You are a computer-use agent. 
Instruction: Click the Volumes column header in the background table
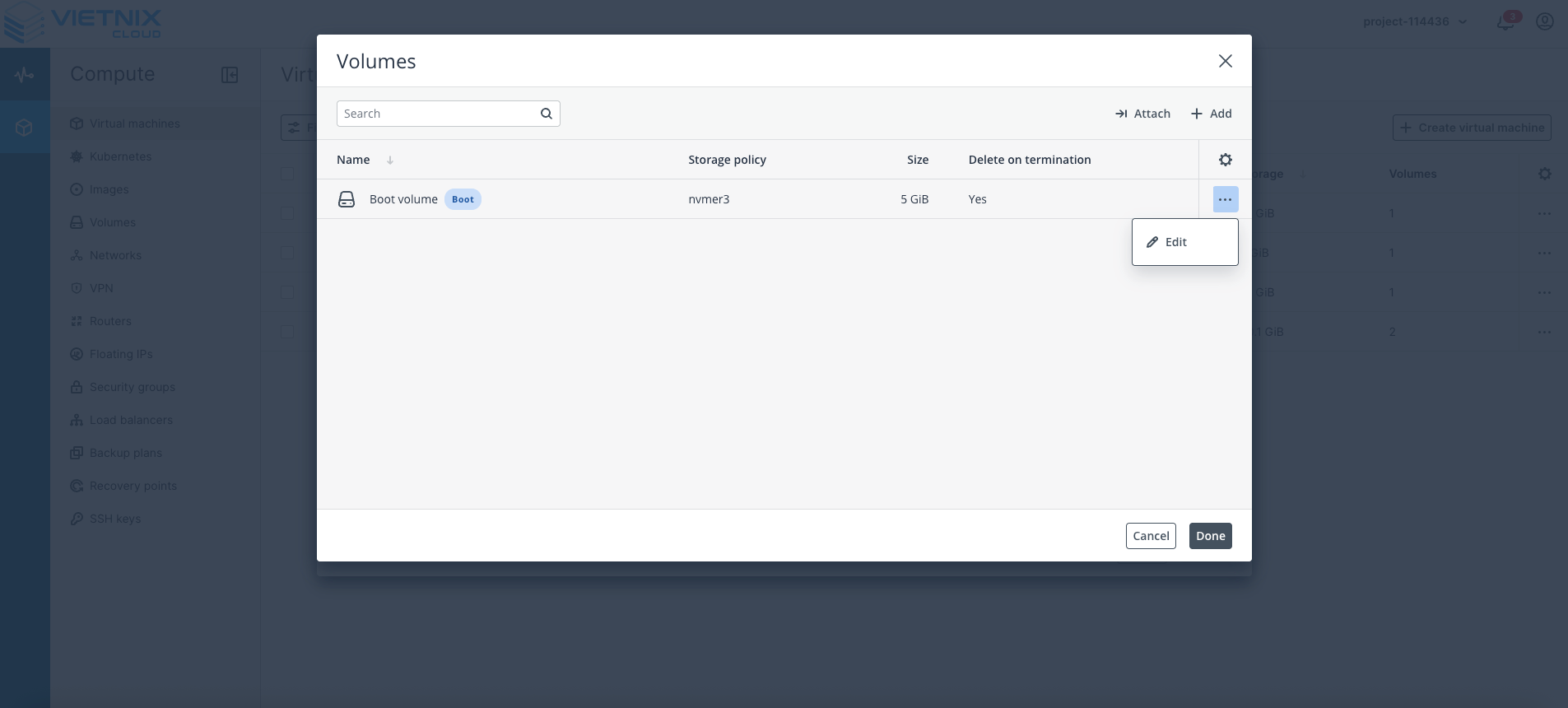tap(1412, 174)
